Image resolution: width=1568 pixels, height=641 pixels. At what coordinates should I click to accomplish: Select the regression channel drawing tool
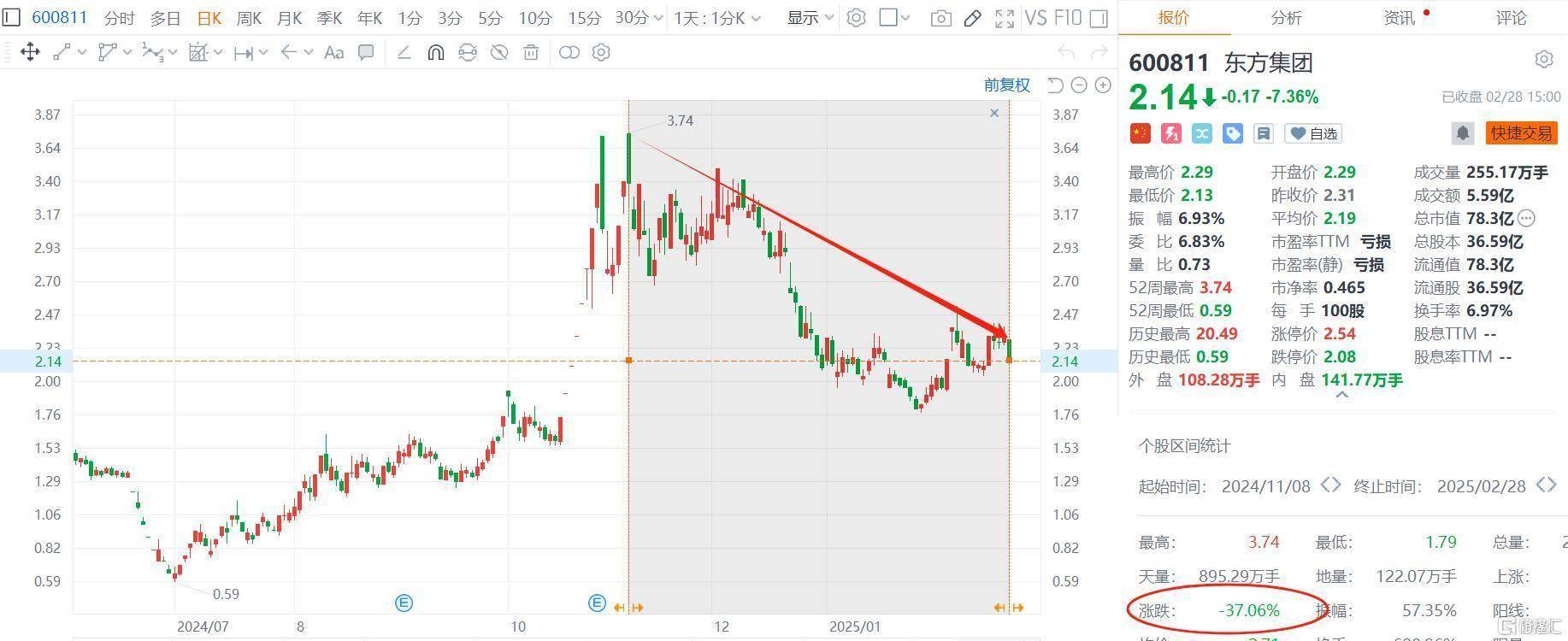tap(198, 52)
